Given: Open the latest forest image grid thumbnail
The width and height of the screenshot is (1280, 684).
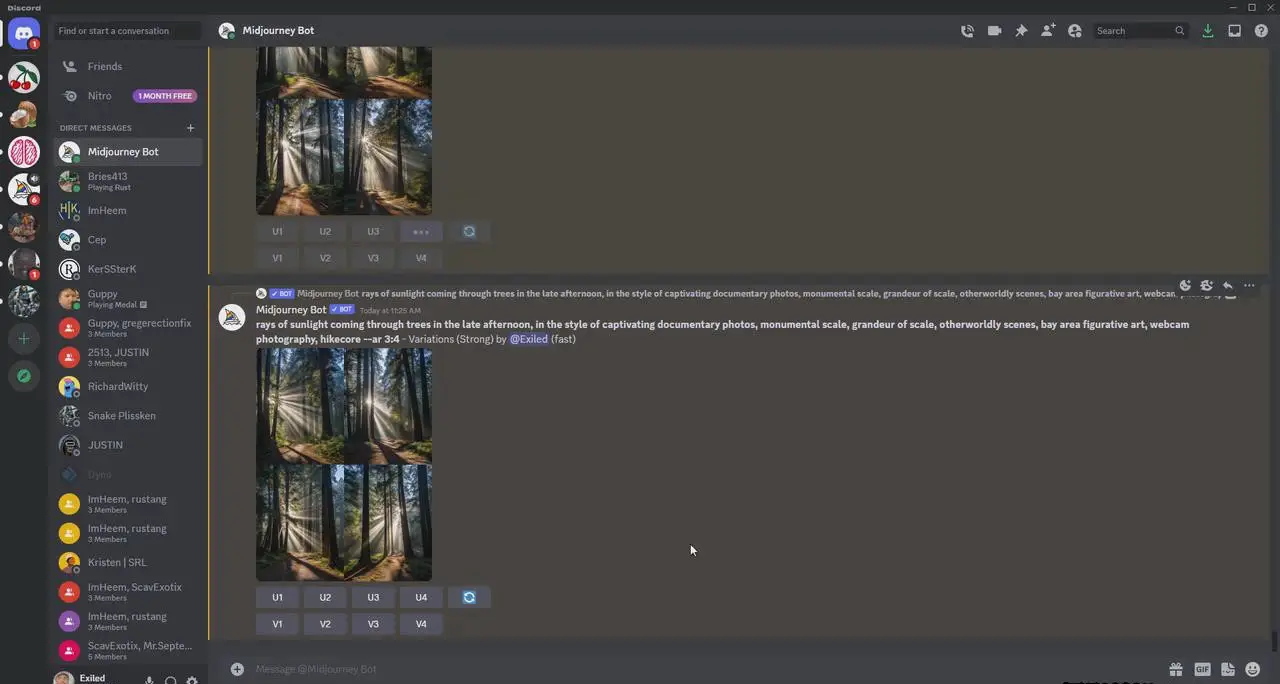Looking at the screenshot, I should click(344, 464).
